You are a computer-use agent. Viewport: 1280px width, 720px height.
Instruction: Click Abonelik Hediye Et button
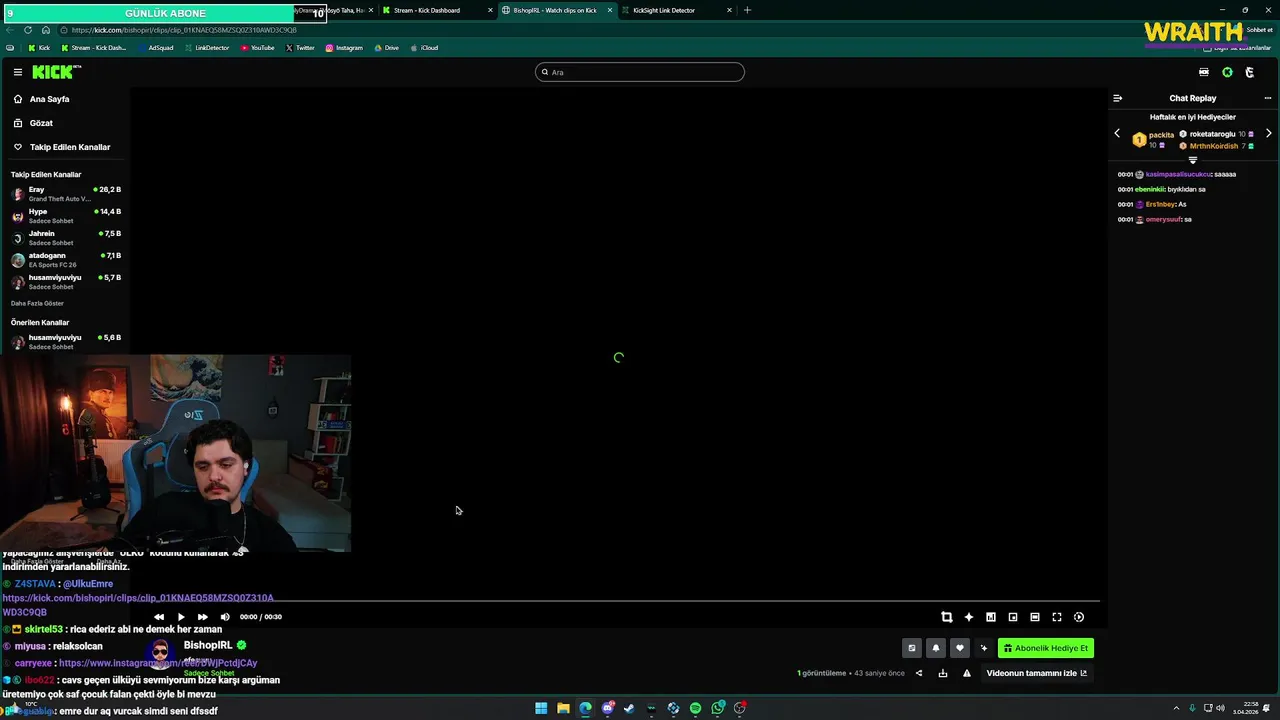coord(1045,648)
